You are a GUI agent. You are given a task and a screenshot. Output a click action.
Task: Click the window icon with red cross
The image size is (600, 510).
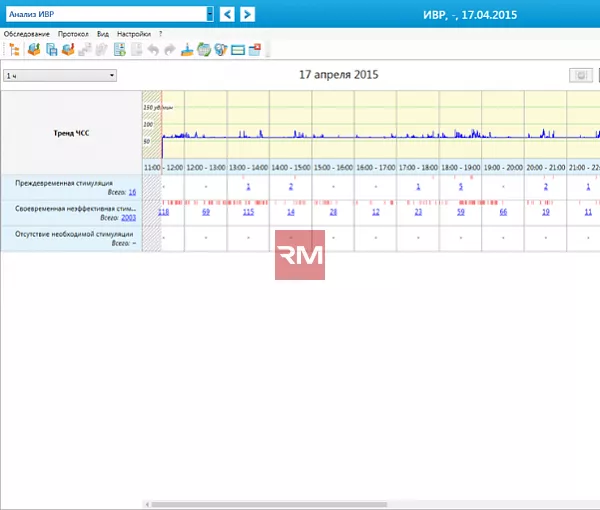(x=255, y=50)
